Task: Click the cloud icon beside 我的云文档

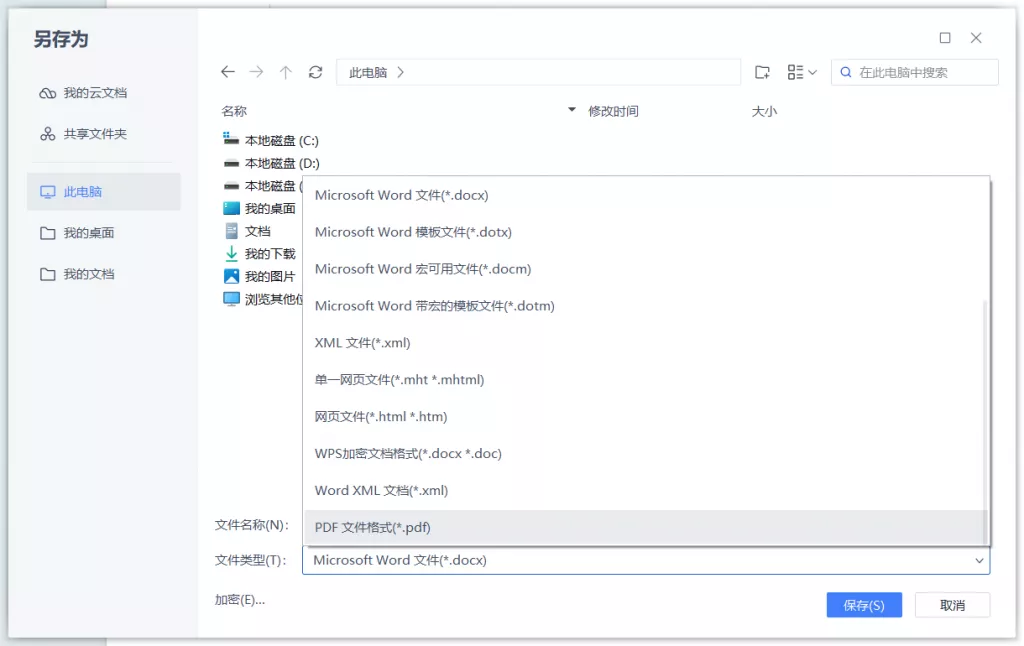Action: click(48, 93)
